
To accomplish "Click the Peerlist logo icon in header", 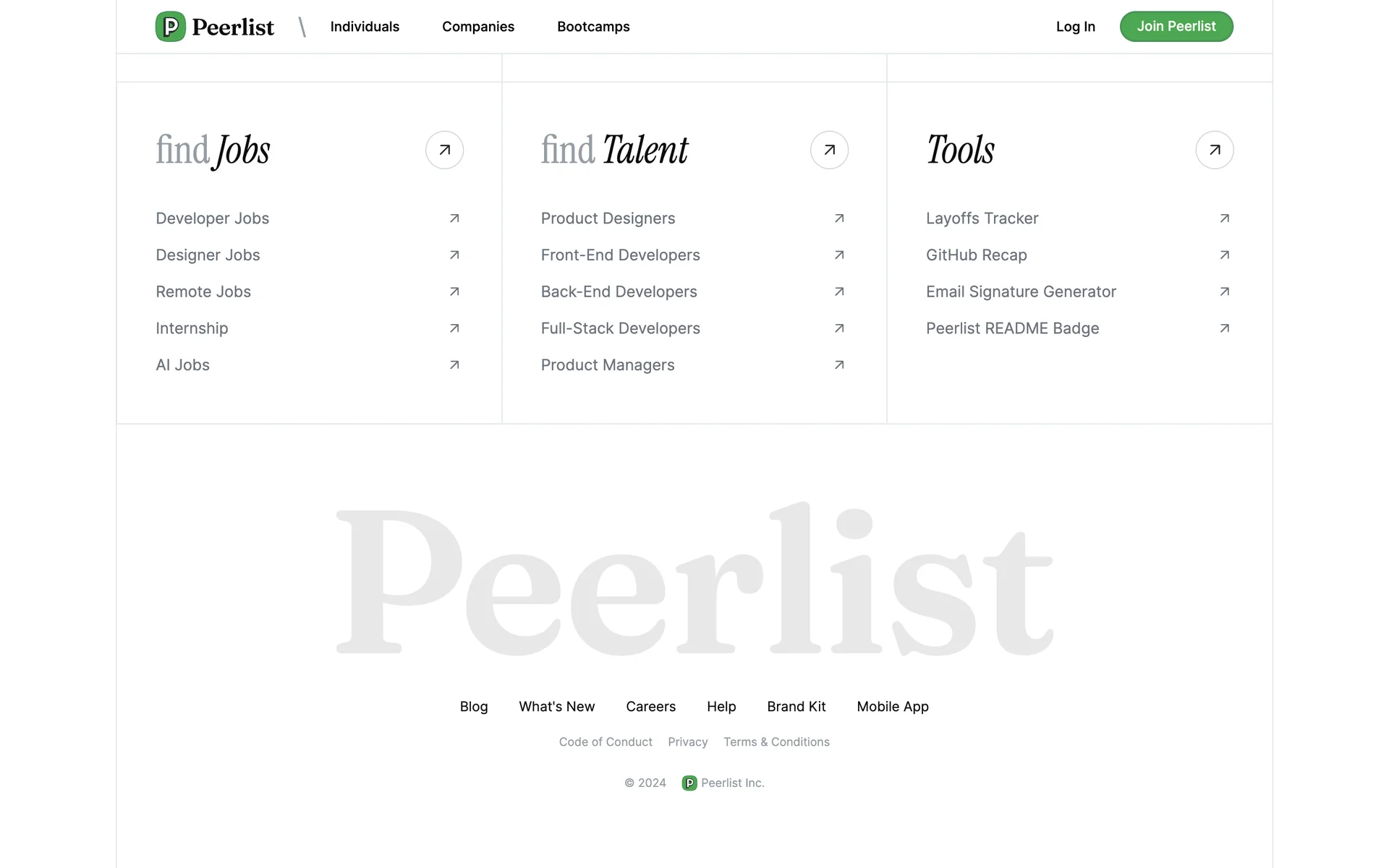I will coord(171,27).
